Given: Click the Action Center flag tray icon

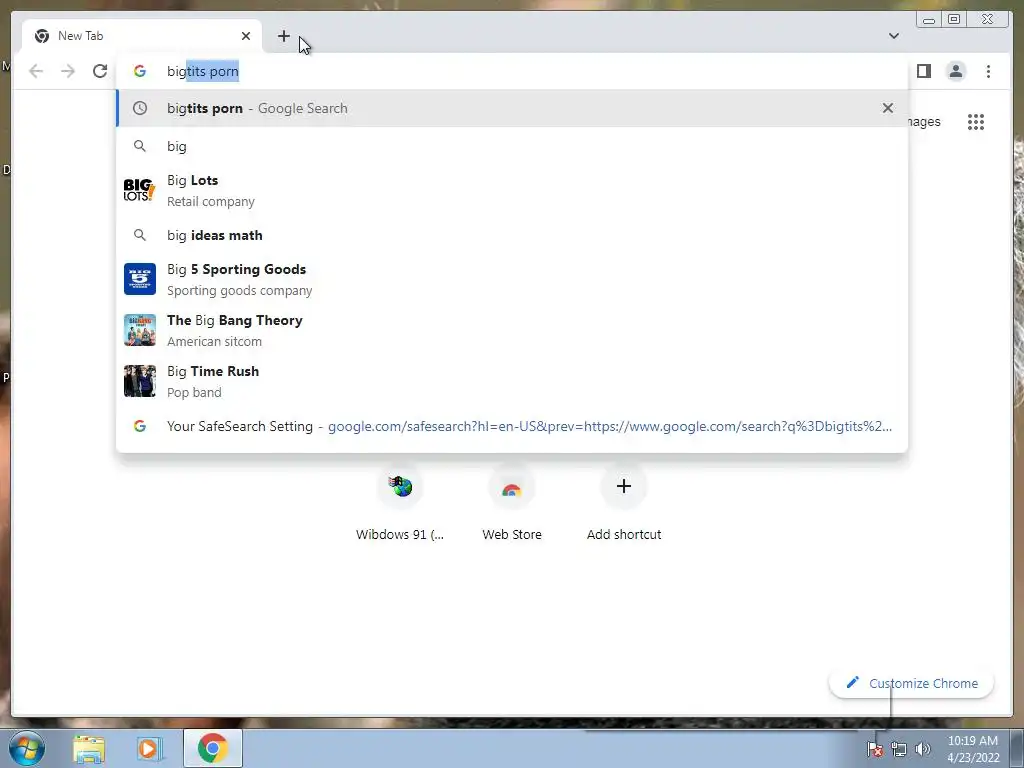Looking at the screenshot, I should click(874, 749).
